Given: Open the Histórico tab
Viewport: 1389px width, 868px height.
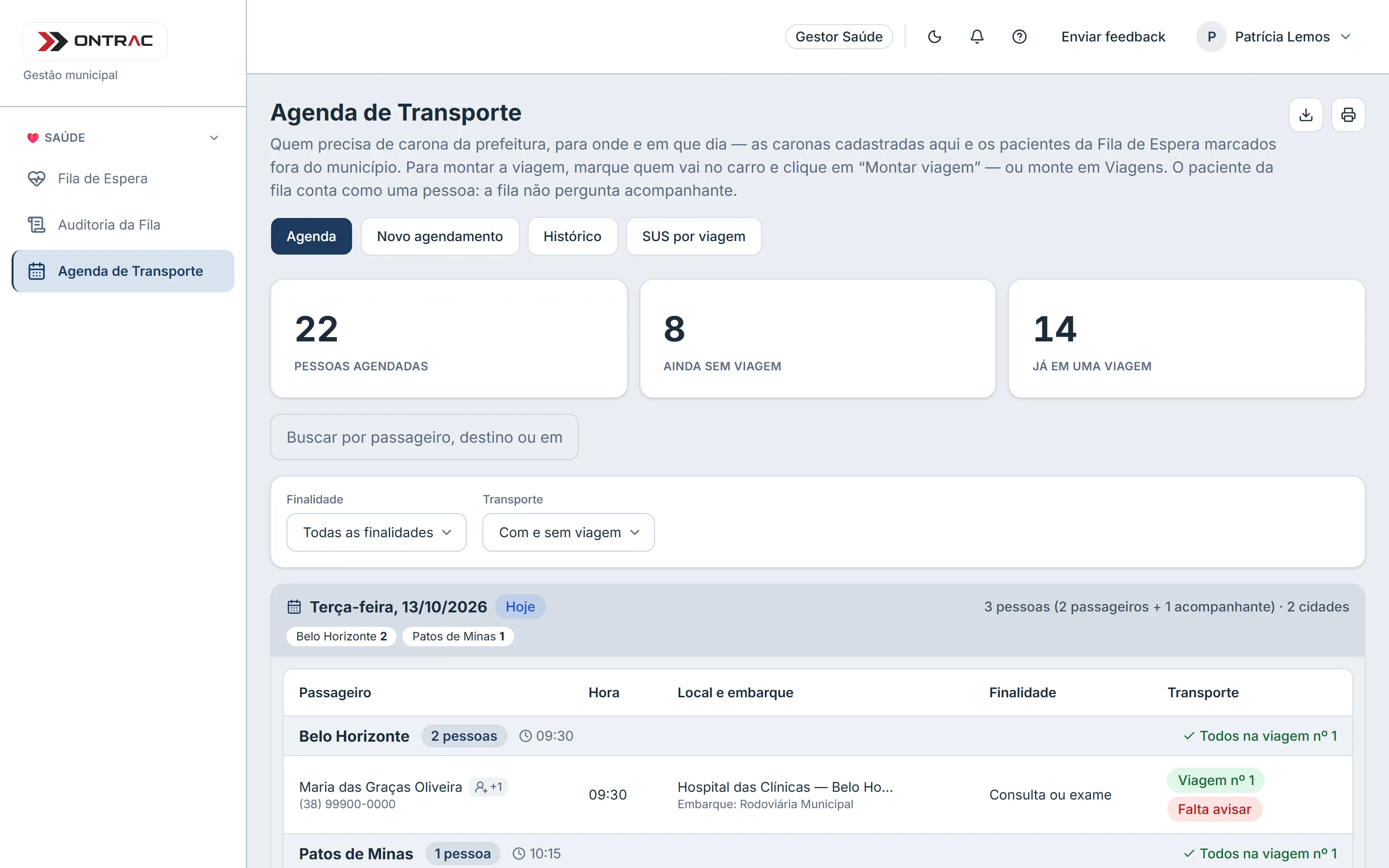Looking at the screenshot, I should point(572,236).
